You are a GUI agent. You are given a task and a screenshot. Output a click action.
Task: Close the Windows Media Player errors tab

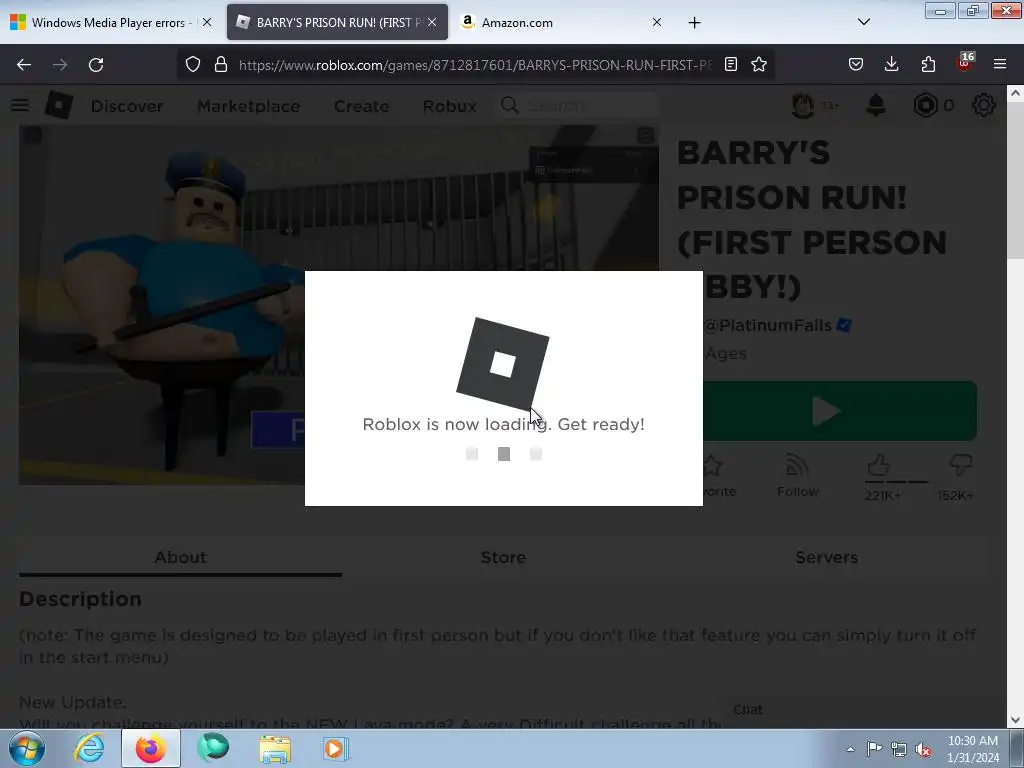207,22
